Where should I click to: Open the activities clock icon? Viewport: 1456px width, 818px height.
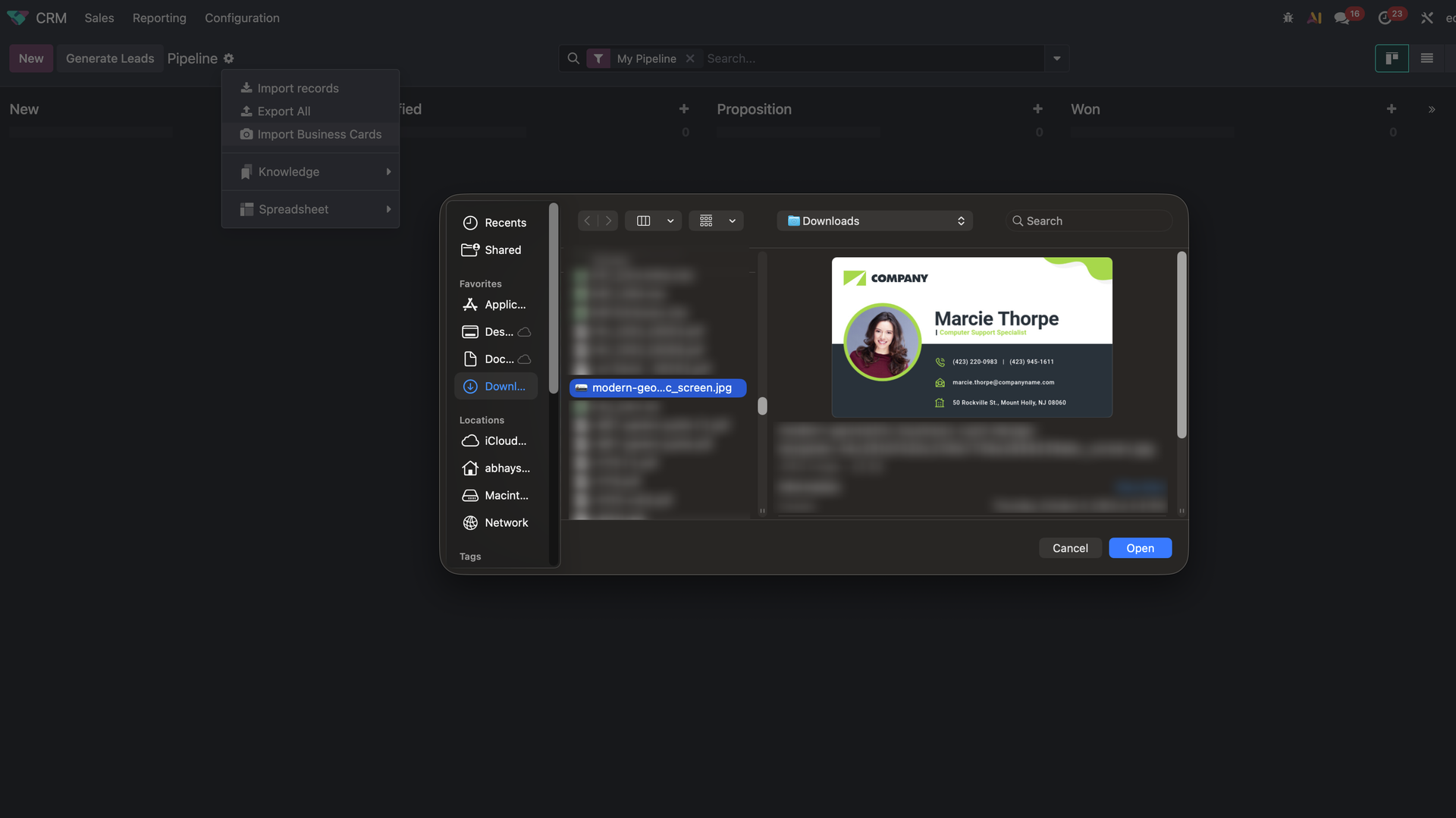[1385, 18]
